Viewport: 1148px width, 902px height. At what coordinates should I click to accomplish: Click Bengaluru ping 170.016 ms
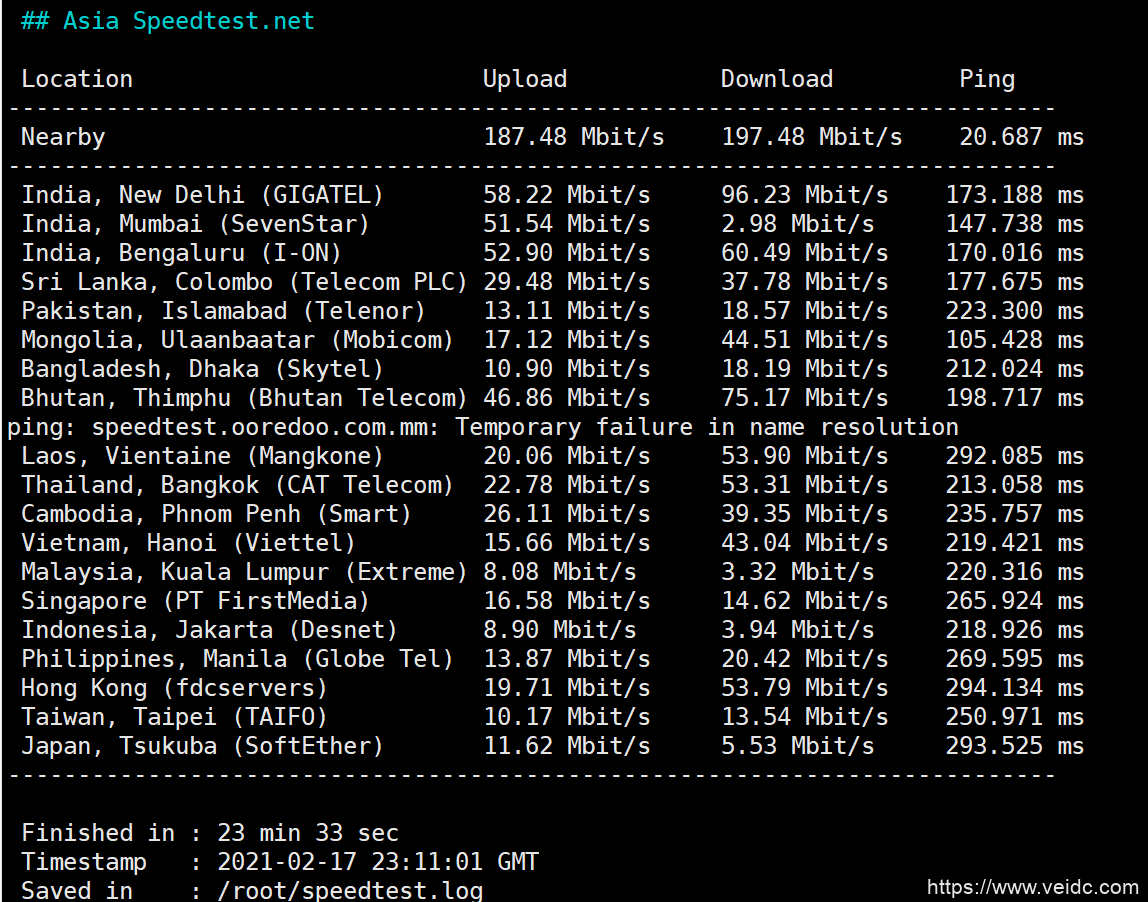click(1015, 253)
